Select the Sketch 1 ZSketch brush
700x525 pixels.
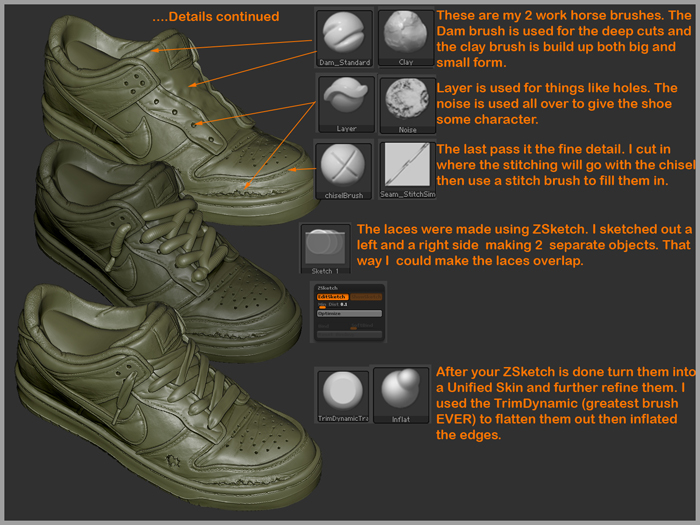(x=325, y=249)
